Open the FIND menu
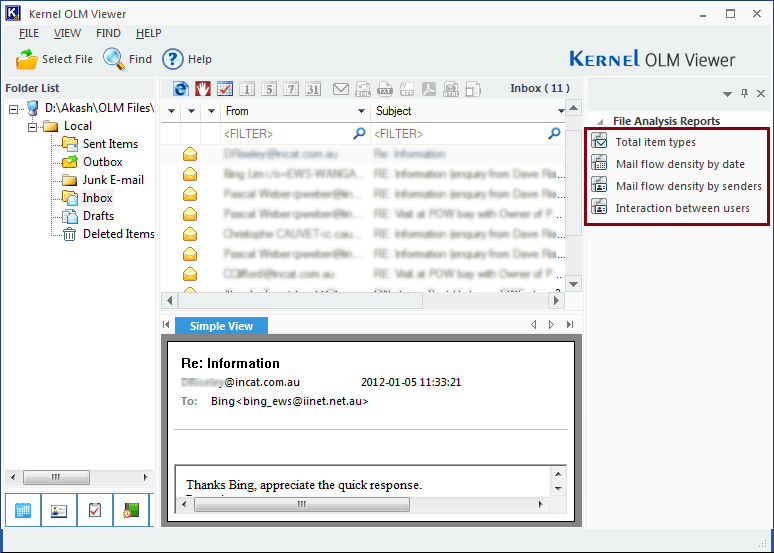The width and height of the screenshot is (774, 553). click(x=108, y=33)
